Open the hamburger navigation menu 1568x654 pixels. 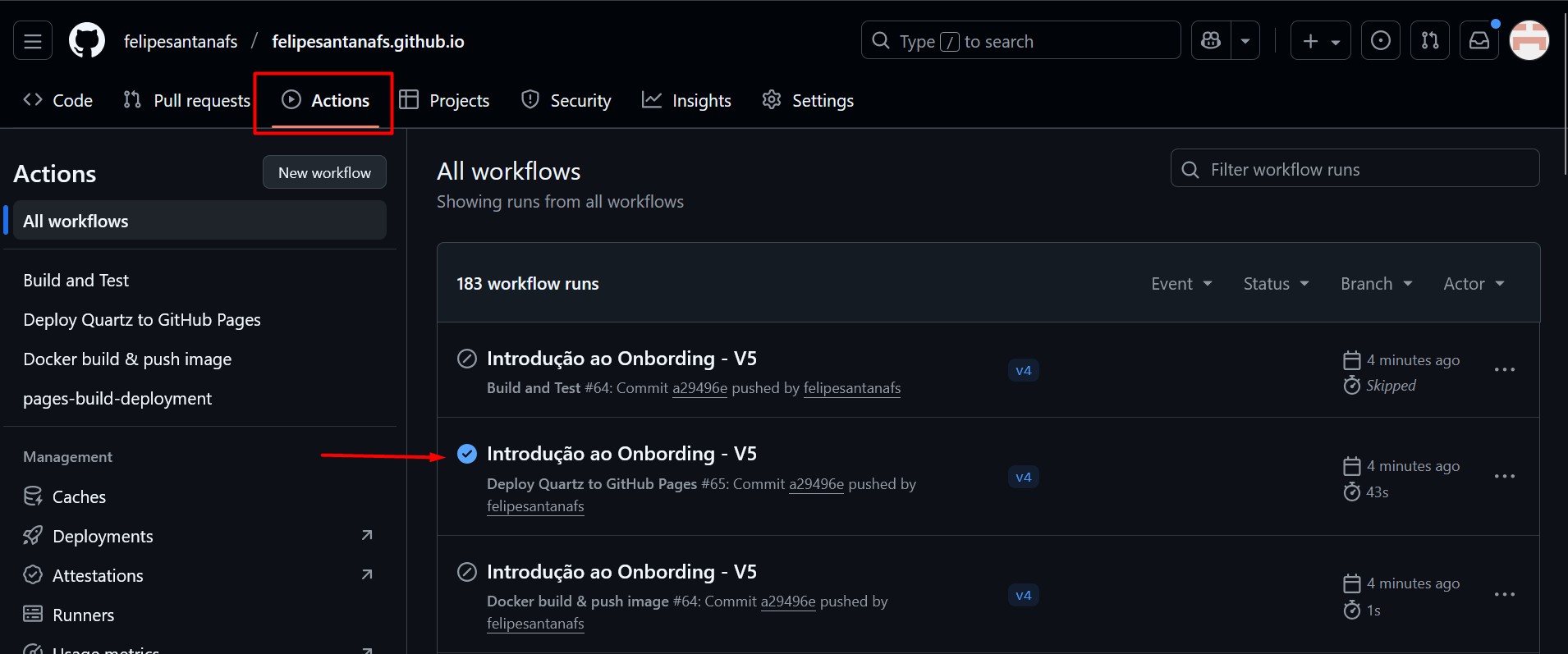[33, 41]
